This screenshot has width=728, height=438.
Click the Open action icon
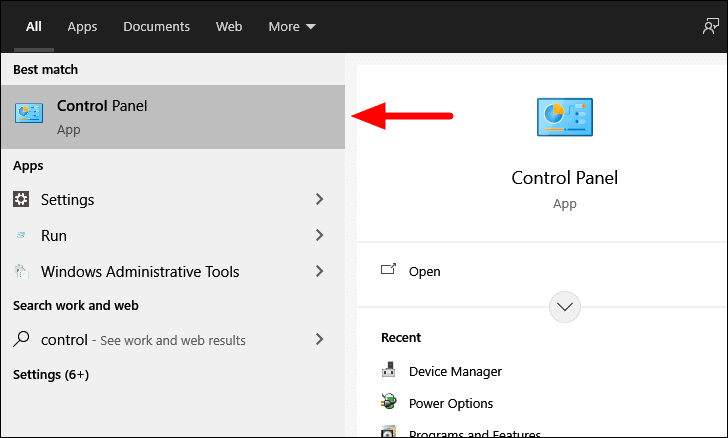[x=388, y=269]
